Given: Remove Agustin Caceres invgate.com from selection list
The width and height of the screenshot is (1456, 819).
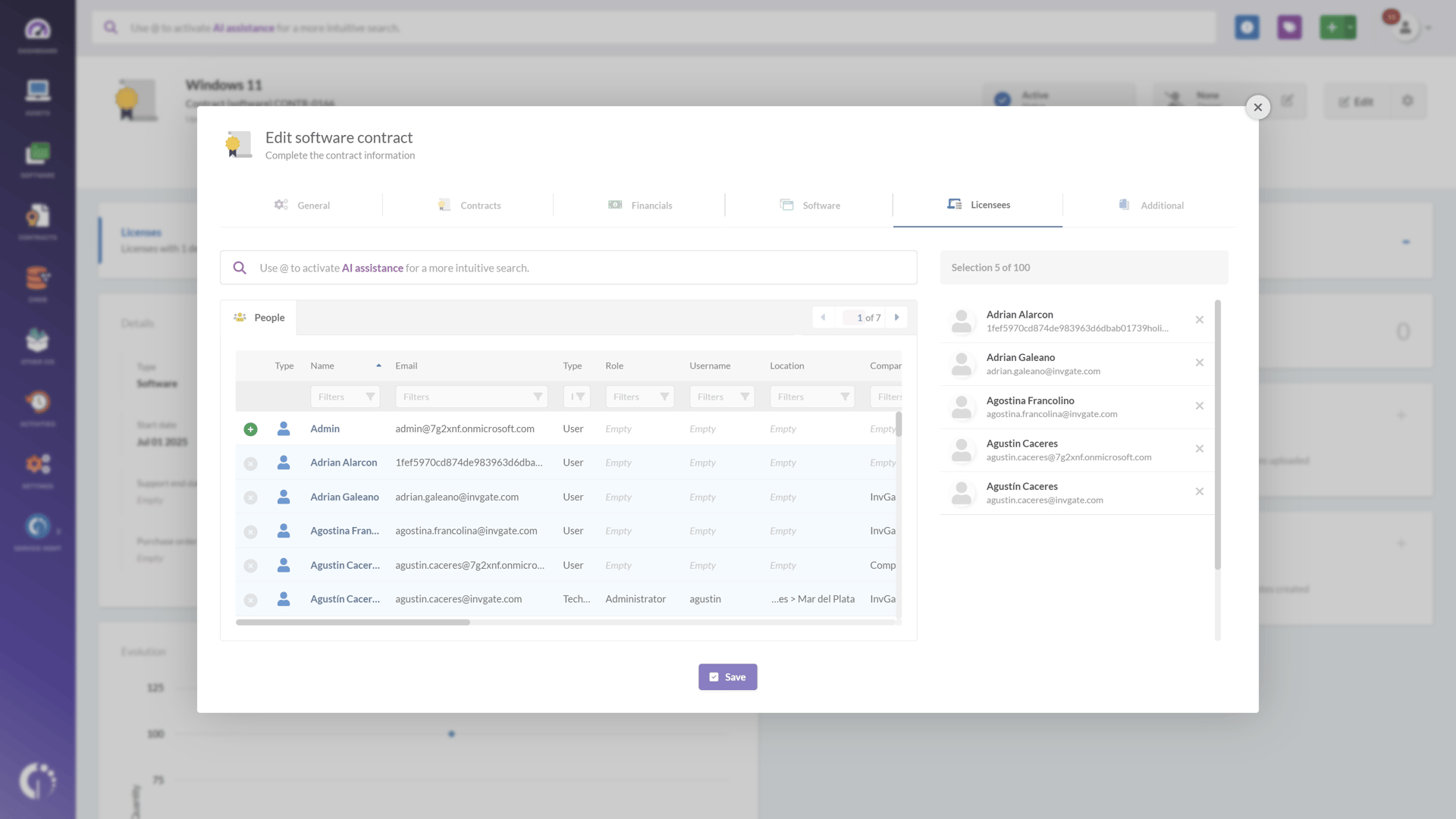Looking at the screenshot, I should pos(1199,491).
